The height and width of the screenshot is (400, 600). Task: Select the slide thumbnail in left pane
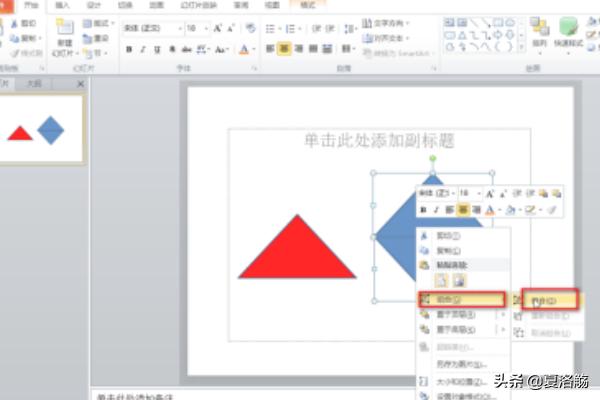coord(40,129)
